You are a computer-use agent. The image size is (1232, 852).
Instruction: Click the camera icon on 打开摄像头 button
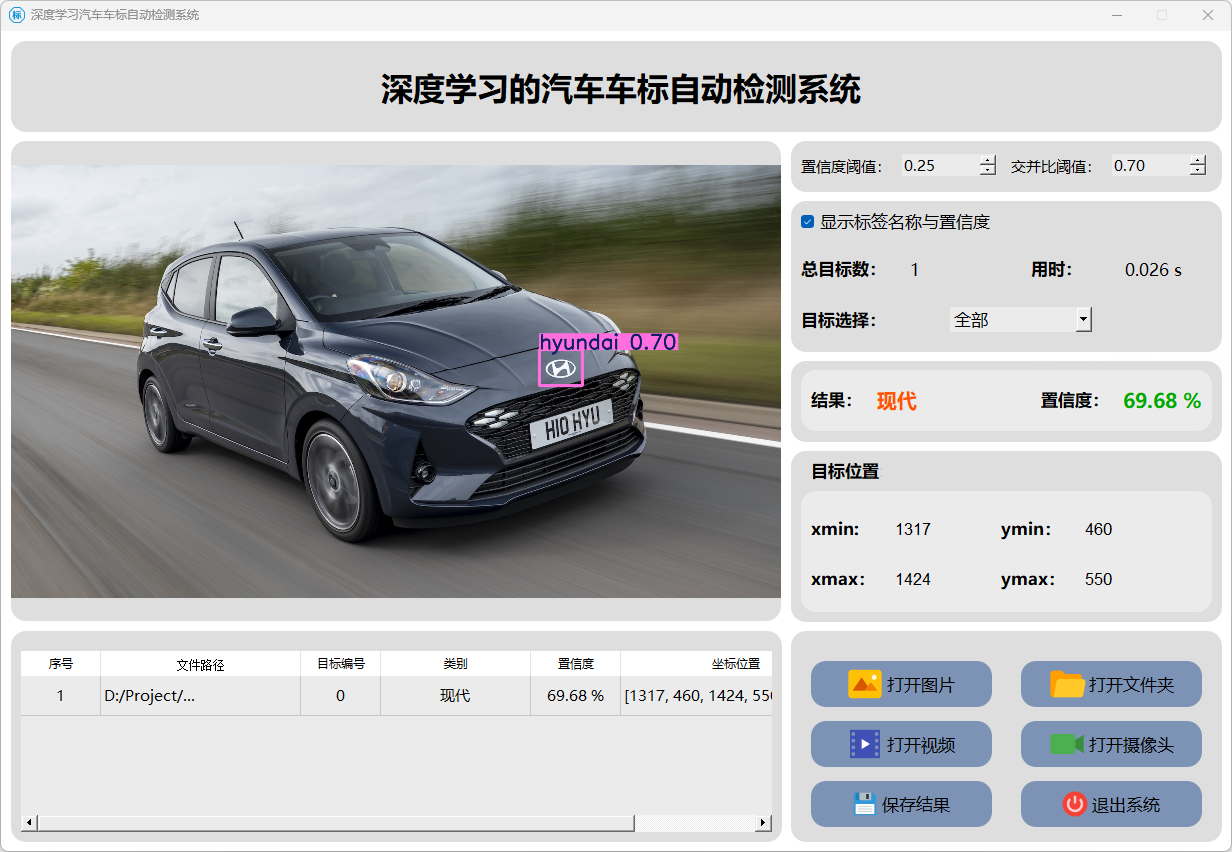[1067, 744]
